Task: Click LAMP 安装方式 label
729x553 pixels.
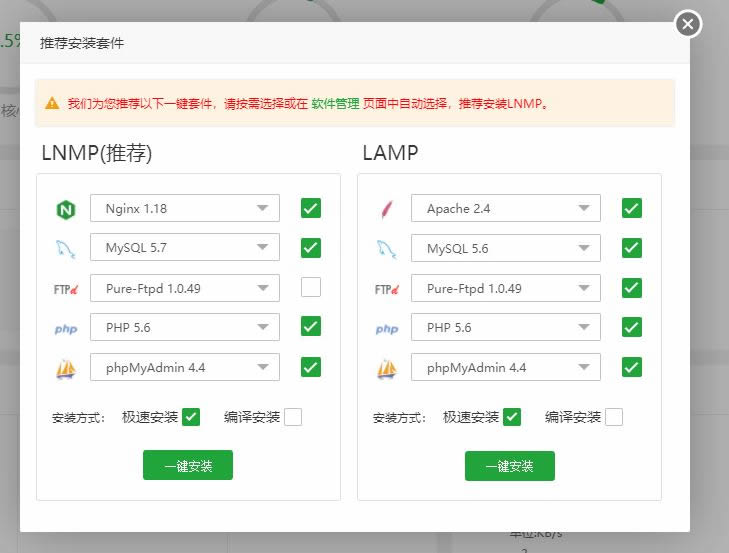Action: (399, 418)
